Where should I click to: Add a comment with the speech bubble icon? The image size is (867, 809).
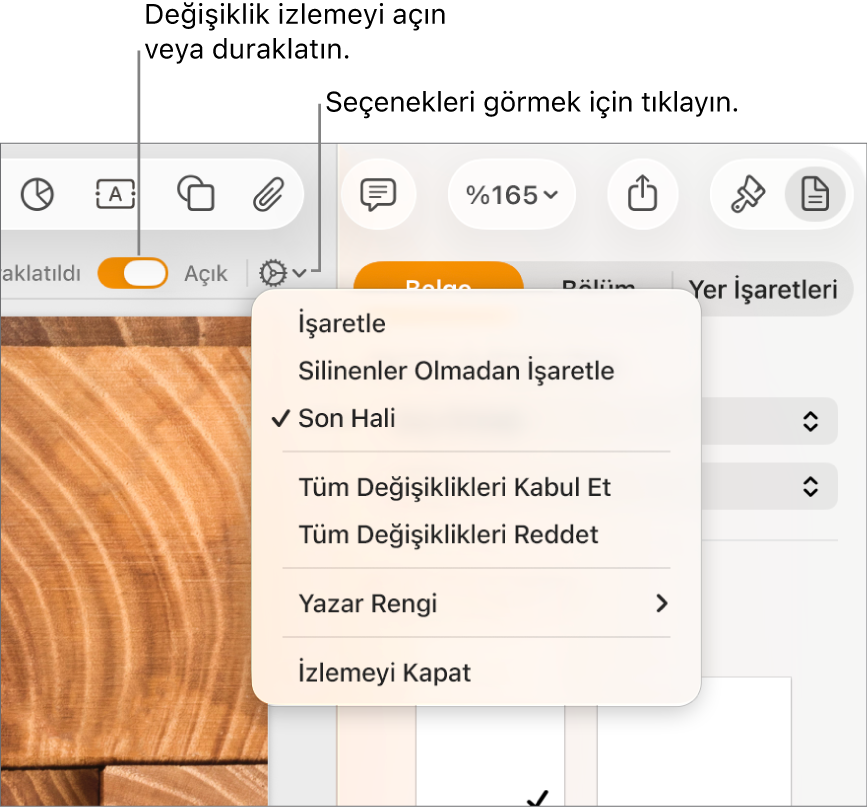coord(378,194)
